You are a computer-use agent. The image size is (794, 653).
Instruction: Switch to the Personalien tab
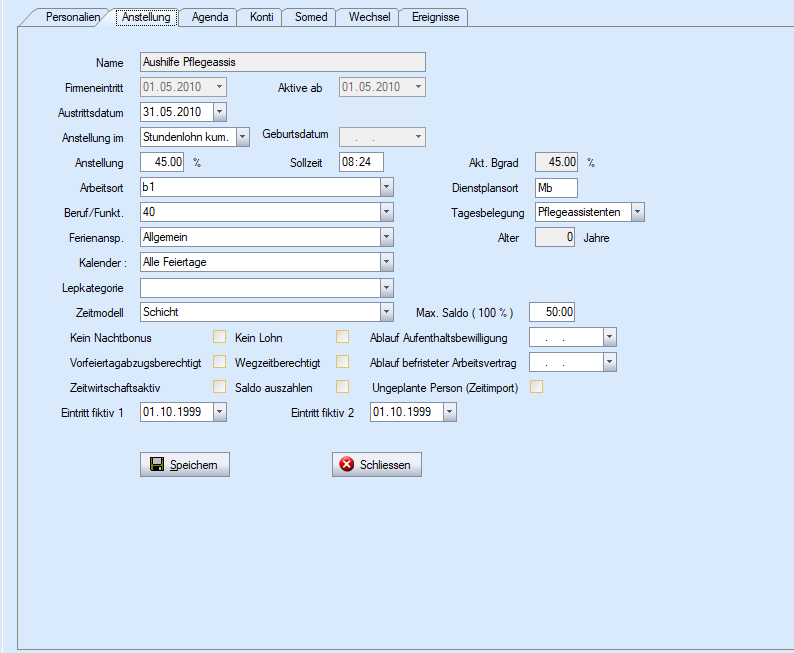coord(72,17)
